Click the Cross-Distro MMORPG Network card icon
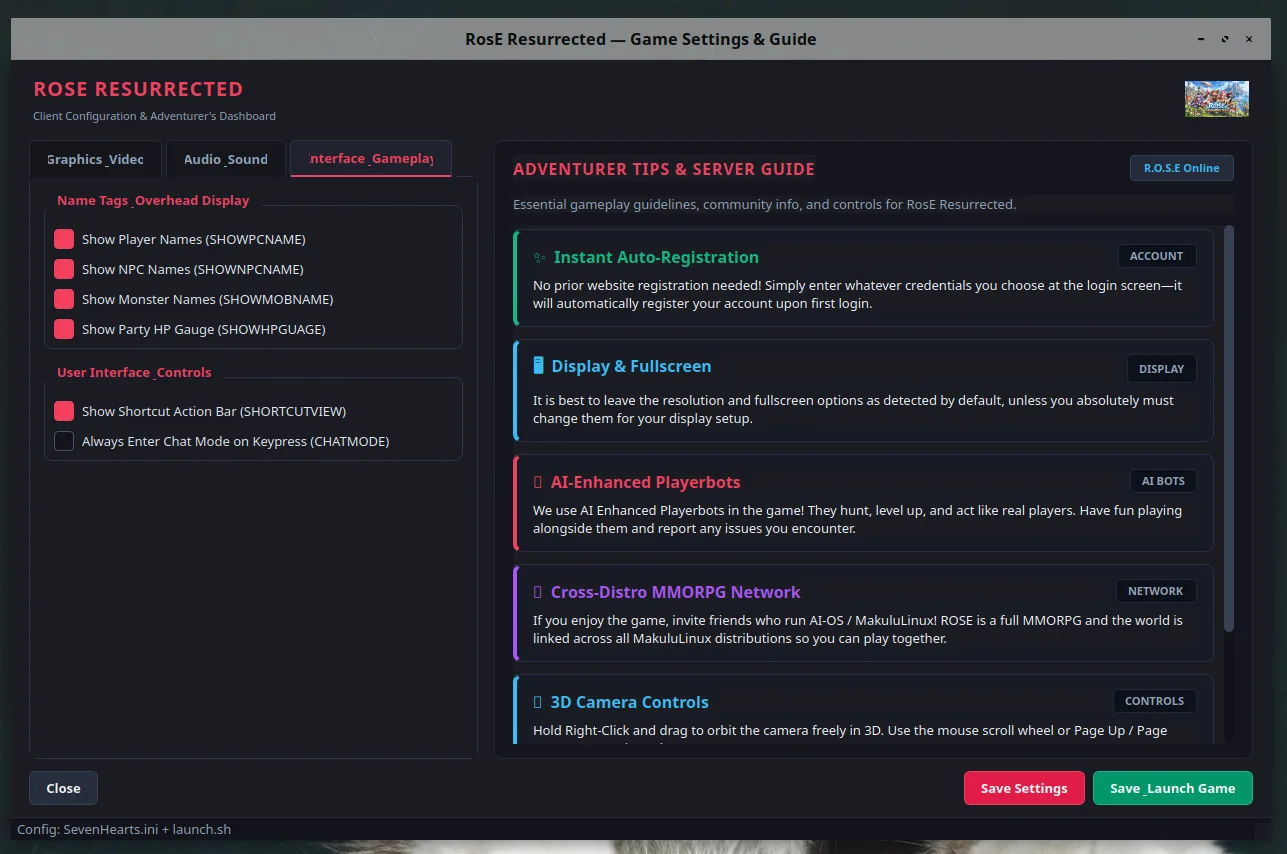This screenshot has width=1287, height=854. point(538,592)
